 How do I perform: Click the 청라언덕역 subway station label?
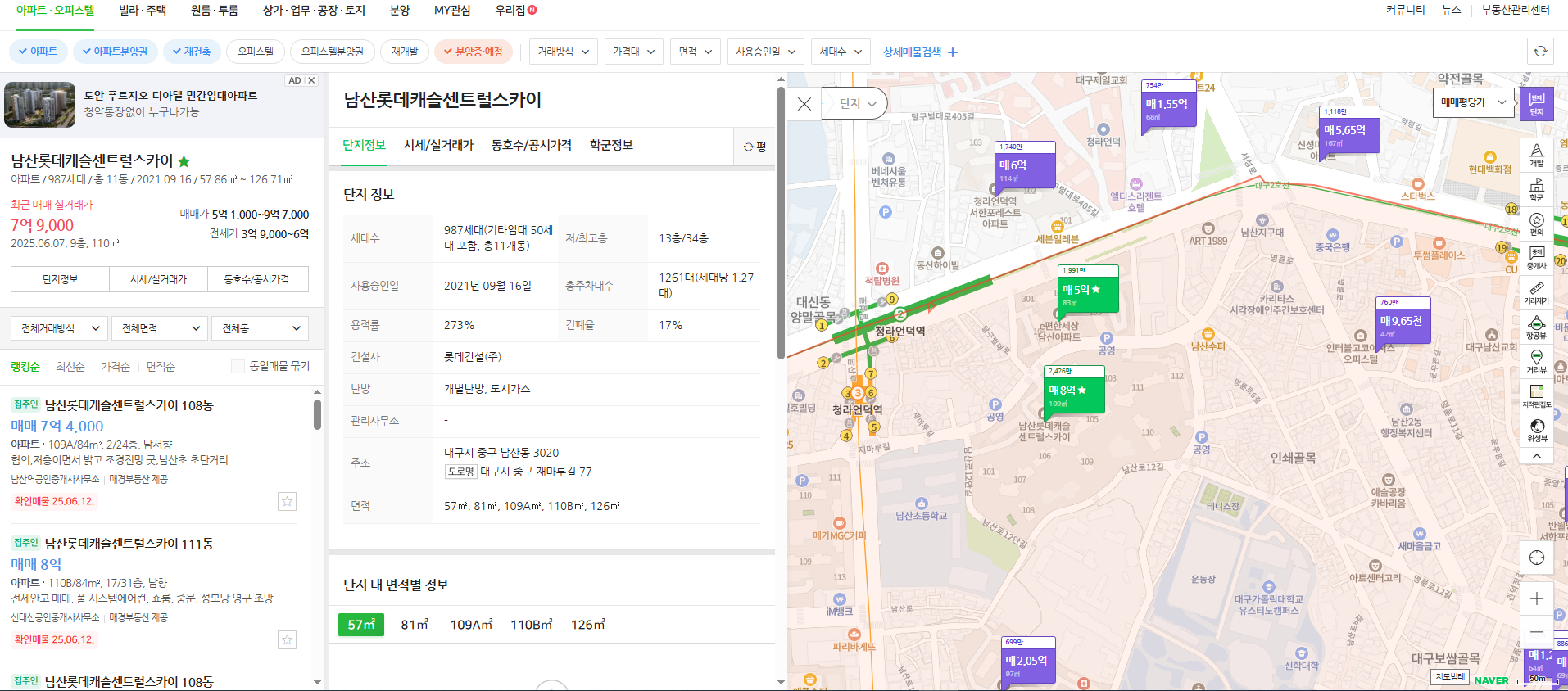[x=900, y=331]
